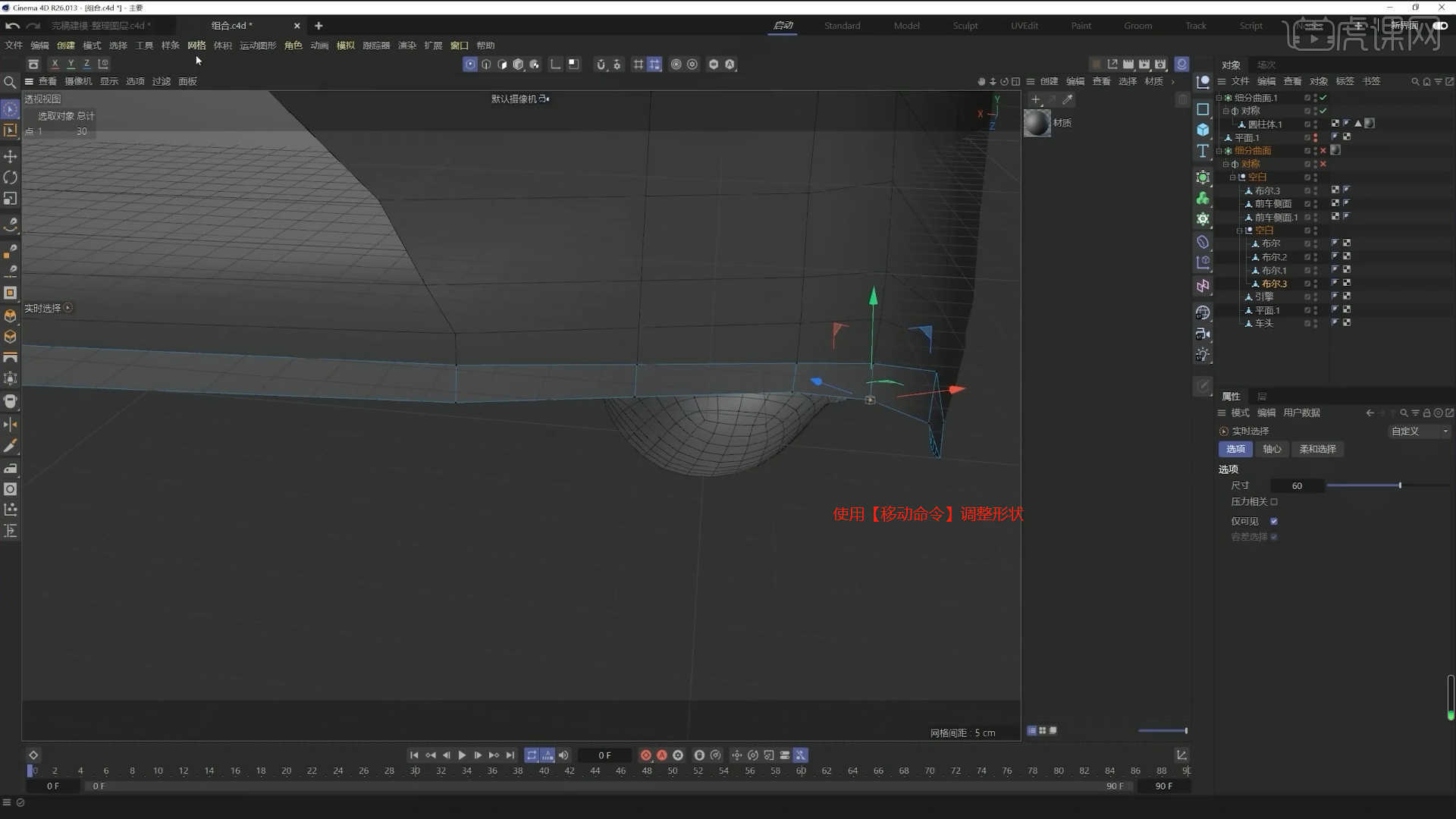Viewport: 1456px width, 819px height.
Task: Collapse the 细分曲面.1 tree node
Action: click(x=1219, y=98)
